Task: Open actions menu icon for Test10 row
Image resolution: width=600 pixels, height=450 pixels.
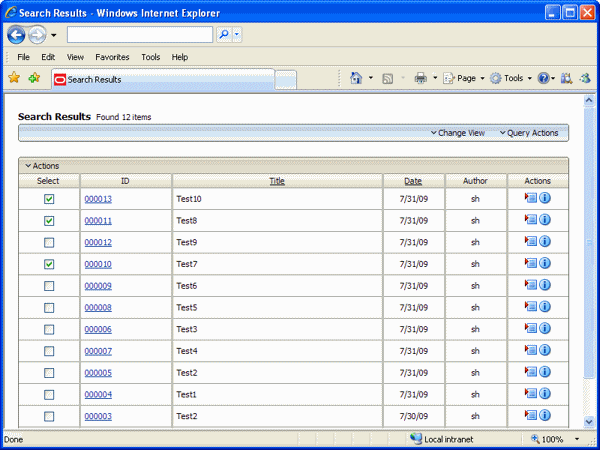Action: pos(531,198)
